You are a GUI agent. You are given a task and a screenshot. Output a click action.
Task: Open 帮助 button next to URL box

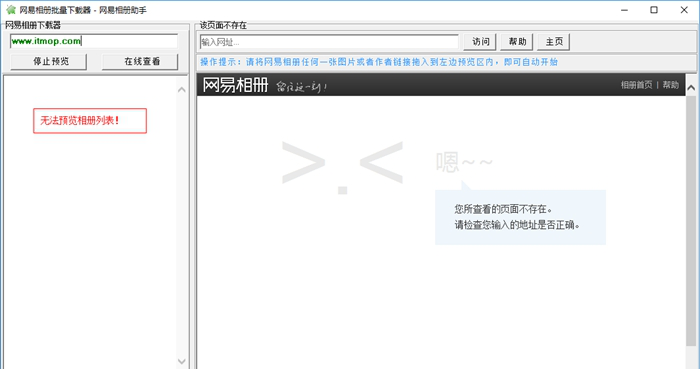tap(517, 42)
